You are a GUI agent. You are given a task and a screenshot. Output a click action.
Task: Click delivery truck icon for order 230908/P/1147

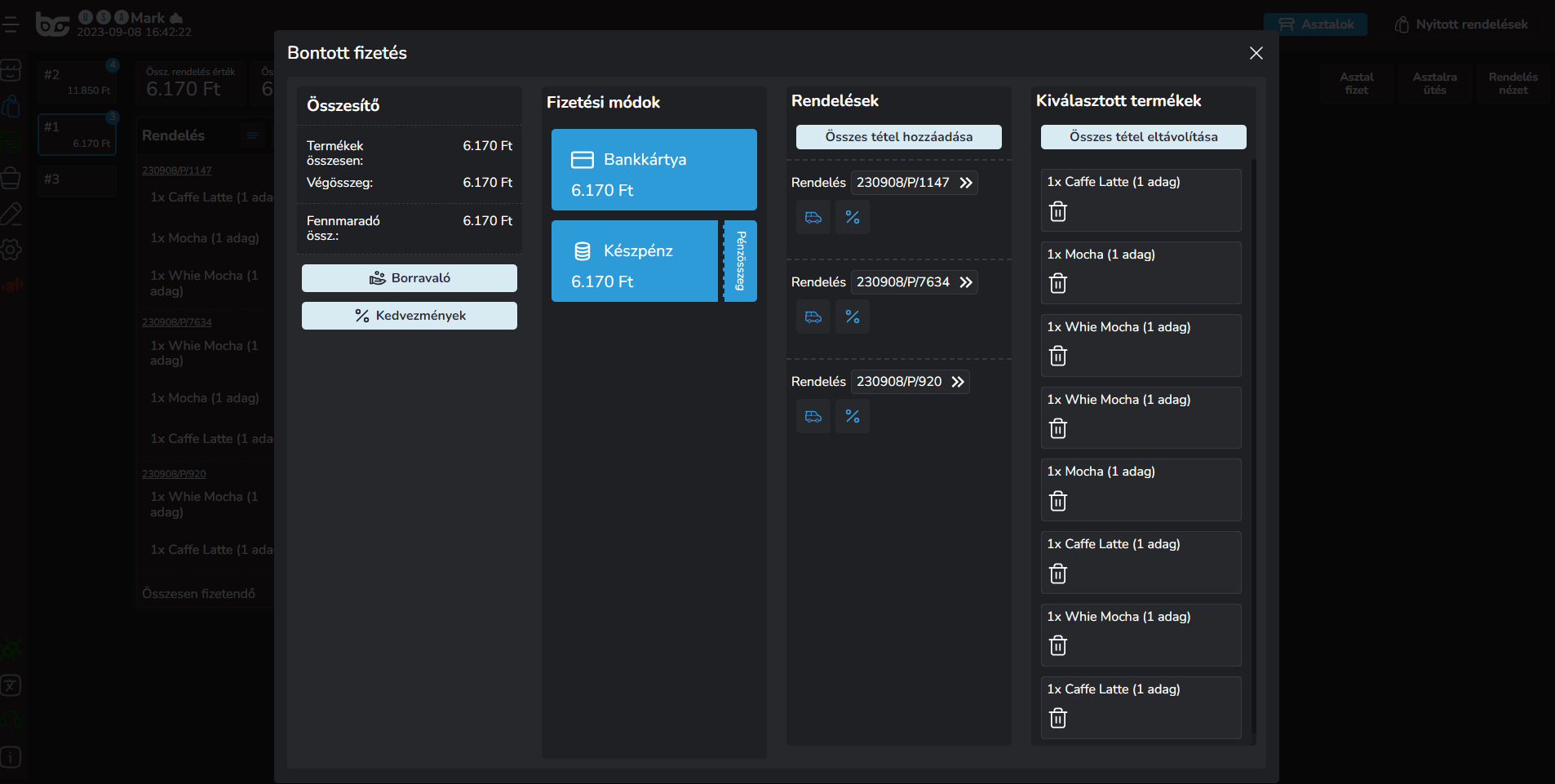click(813, 218)
